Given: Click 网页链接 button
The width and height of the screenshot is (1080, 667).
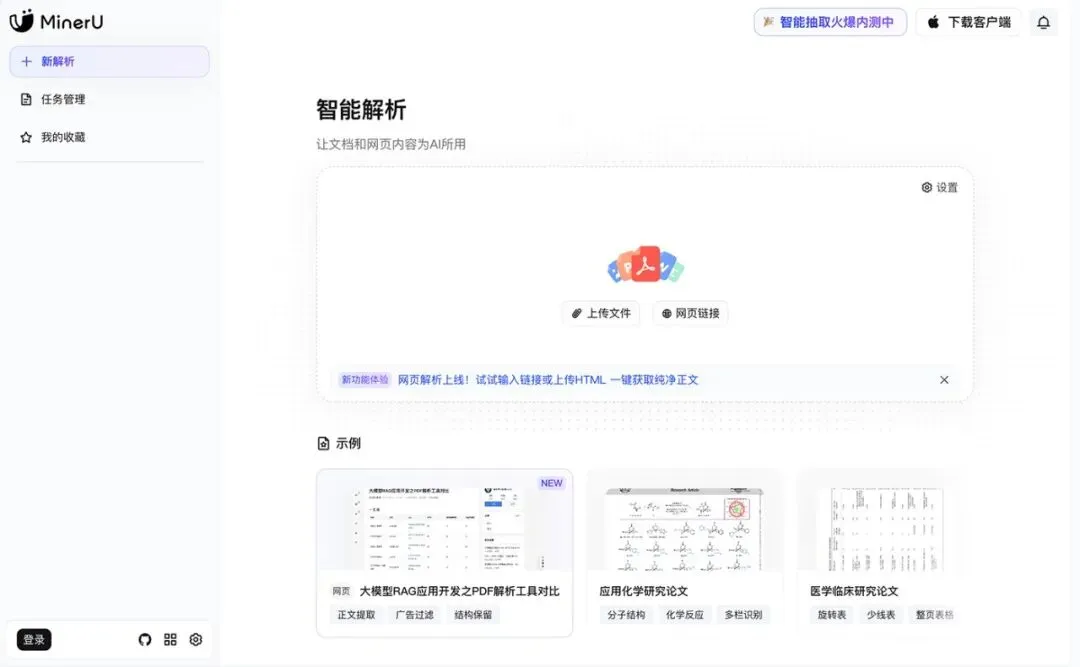Looking at the screenshot, I should (690, 314).
